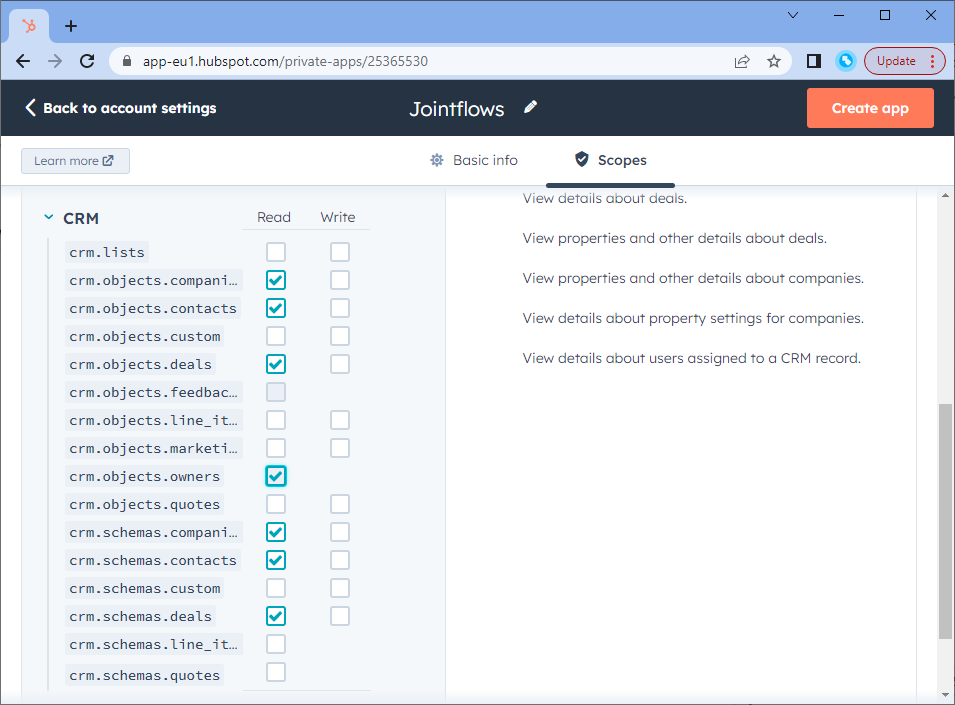
Task: Bookmark this page with the star icon
Action: (773, 61)
